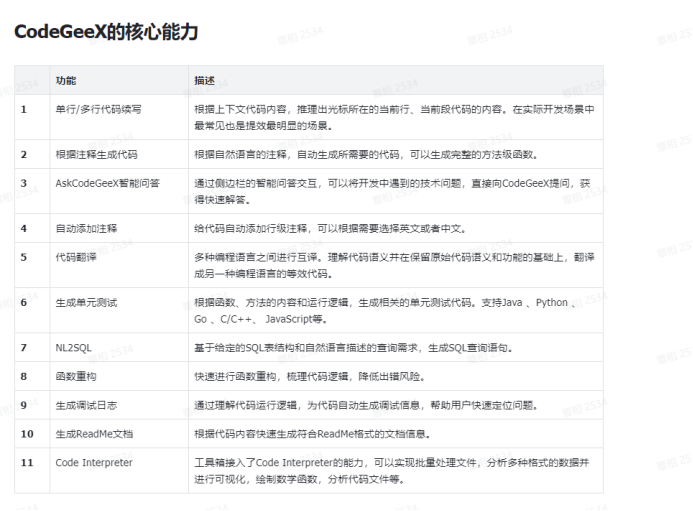Screen dimensions: 693x511
Task: Click the heading 'CodeGeeX的核心能力'
Action: [x=106, y=32]
